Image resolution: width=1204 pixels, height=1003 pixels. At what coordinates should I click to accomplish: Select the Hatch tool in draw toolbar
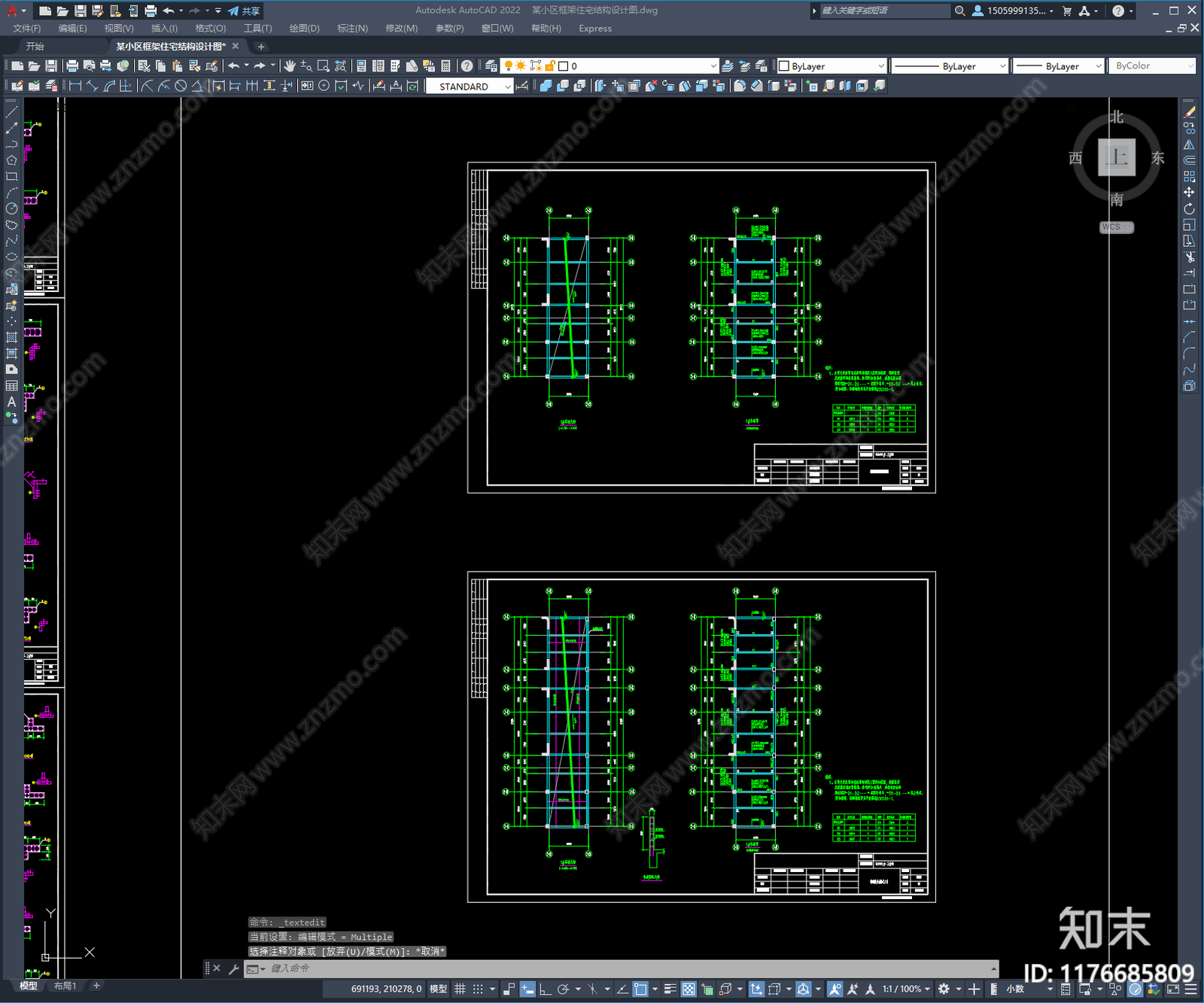[11, 337]
